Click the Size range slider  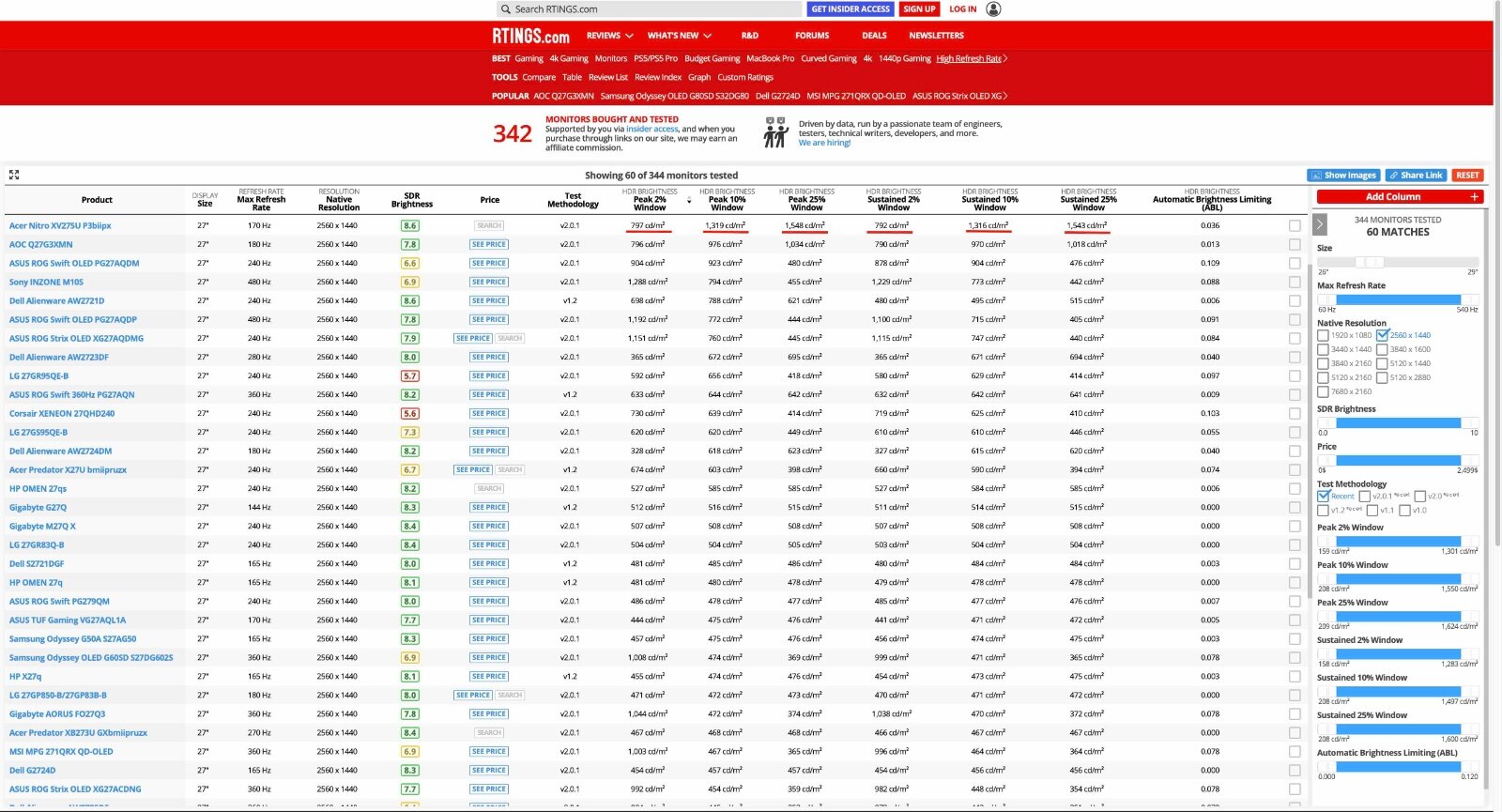point(1398,262)
